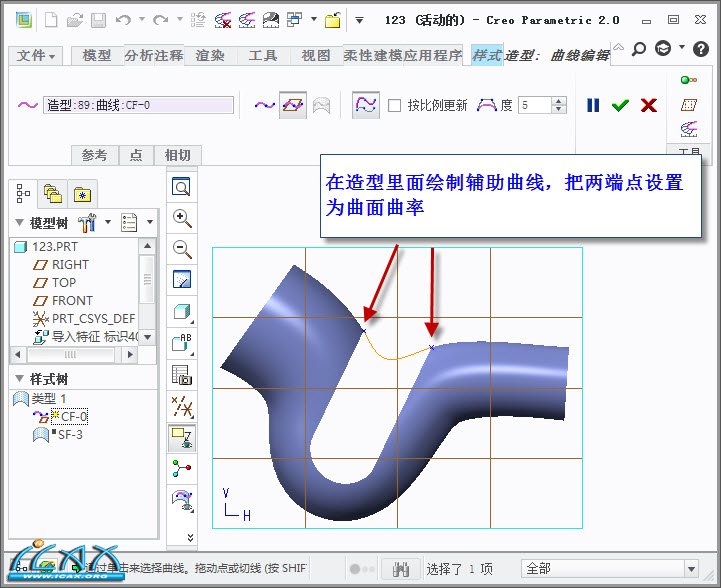721x588 pixels.
Task: Open the 全部 selection filter dropdown
Action: click(x=691, y=569)
